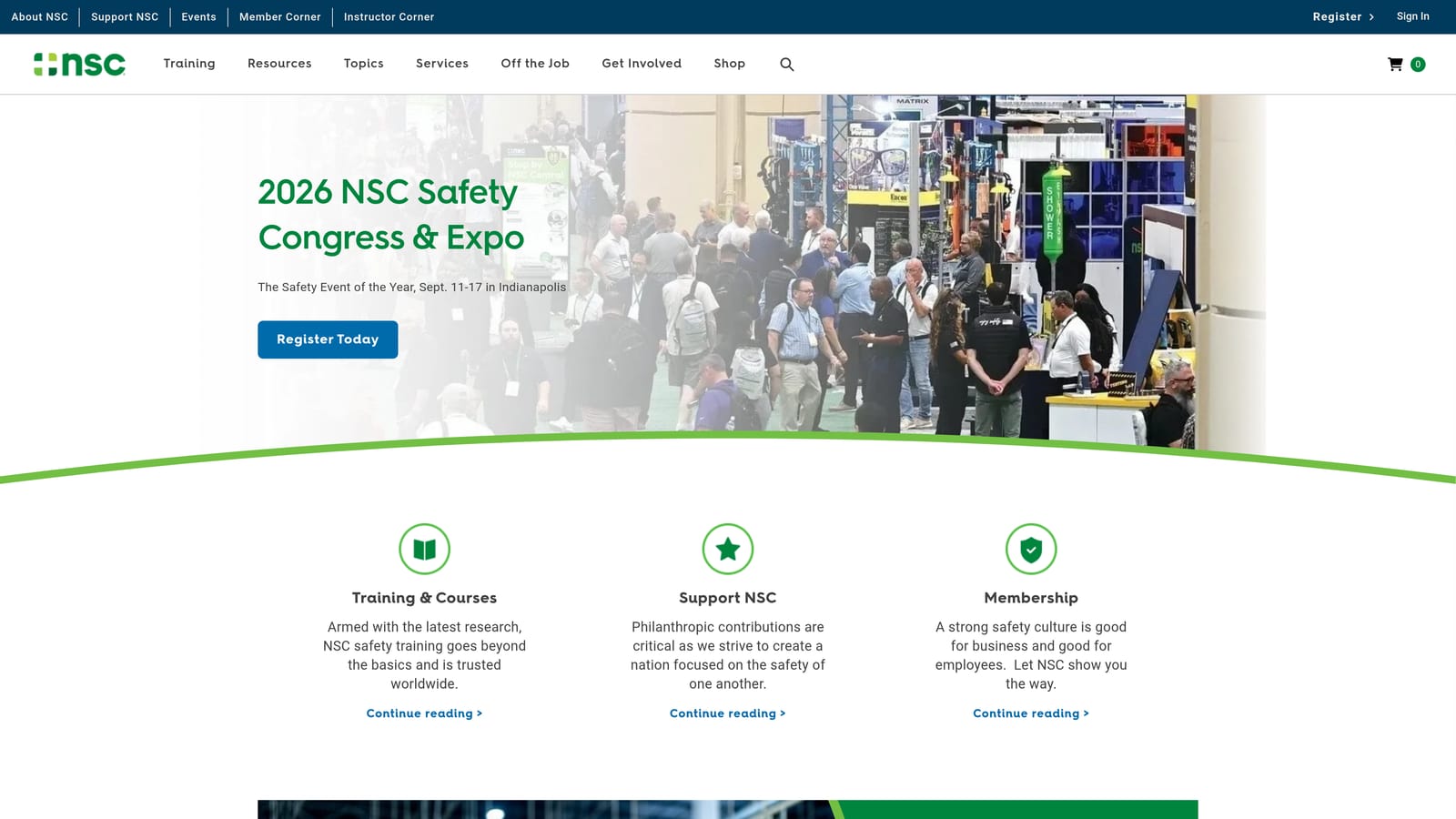1456x819 pixels.
Task: Open Support NSC in top bar
Action: pos(125,16)
